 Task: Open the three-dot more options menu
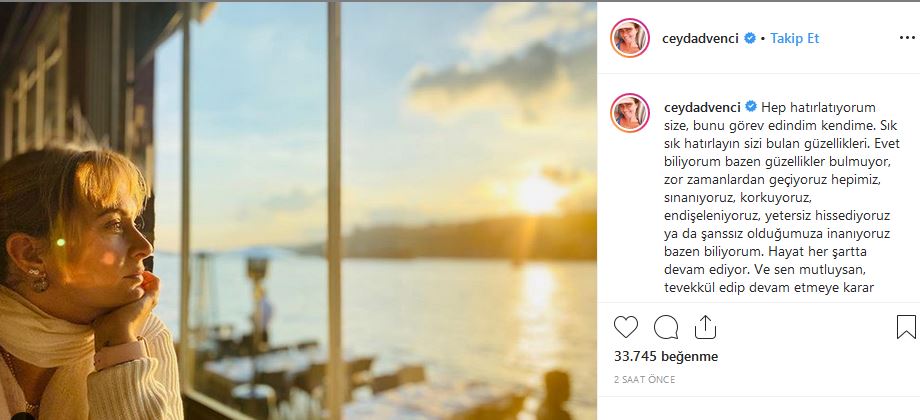click(x=907, y=38)
